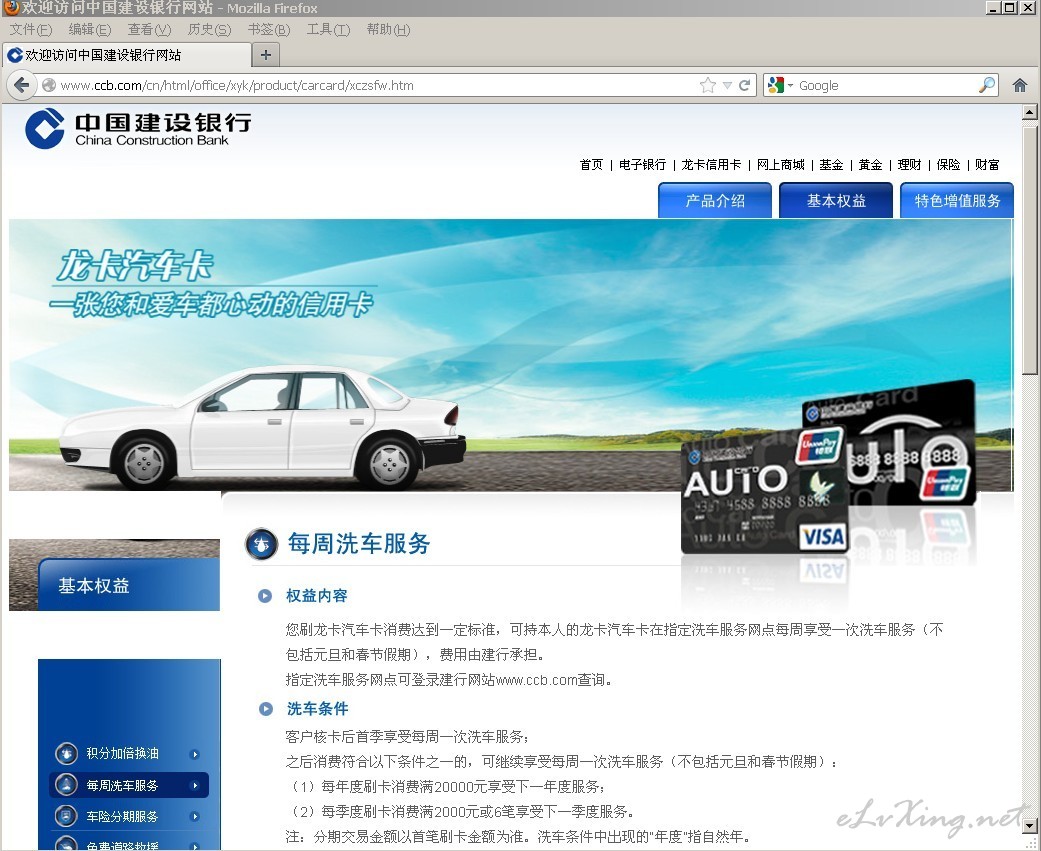Expand the arrow next to 积分加倍换油
Screen dimensions: 1041x851
(195, 754)
